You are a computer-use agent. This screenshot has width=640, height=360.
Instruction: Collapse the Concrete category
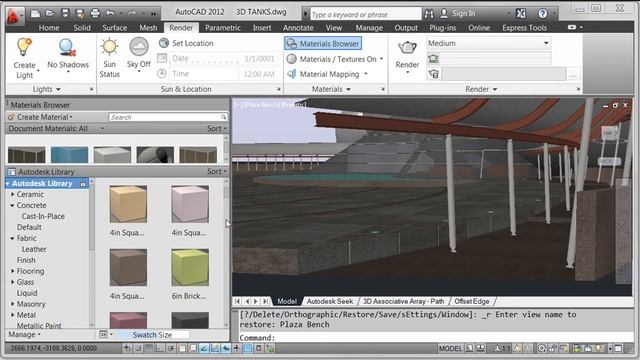click(x=13, y=206)
